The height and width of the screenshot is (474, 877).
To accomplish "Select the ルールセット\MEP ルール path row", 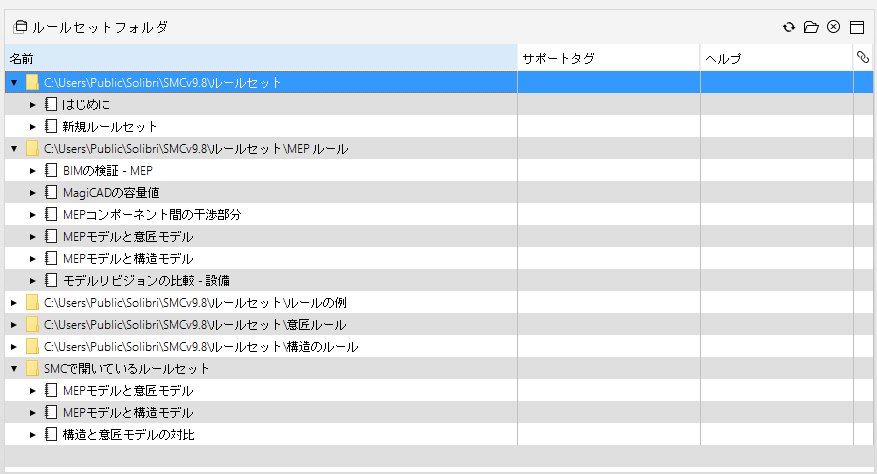I will (439, 149).
